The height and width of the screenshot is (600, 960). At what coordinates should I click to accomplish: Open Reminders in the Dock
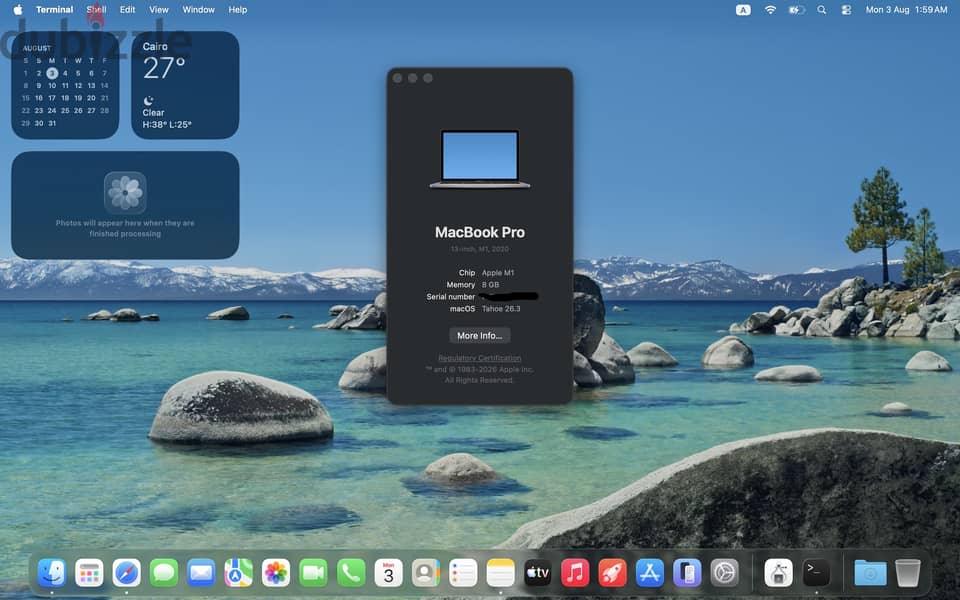click(x=463, y=573)
